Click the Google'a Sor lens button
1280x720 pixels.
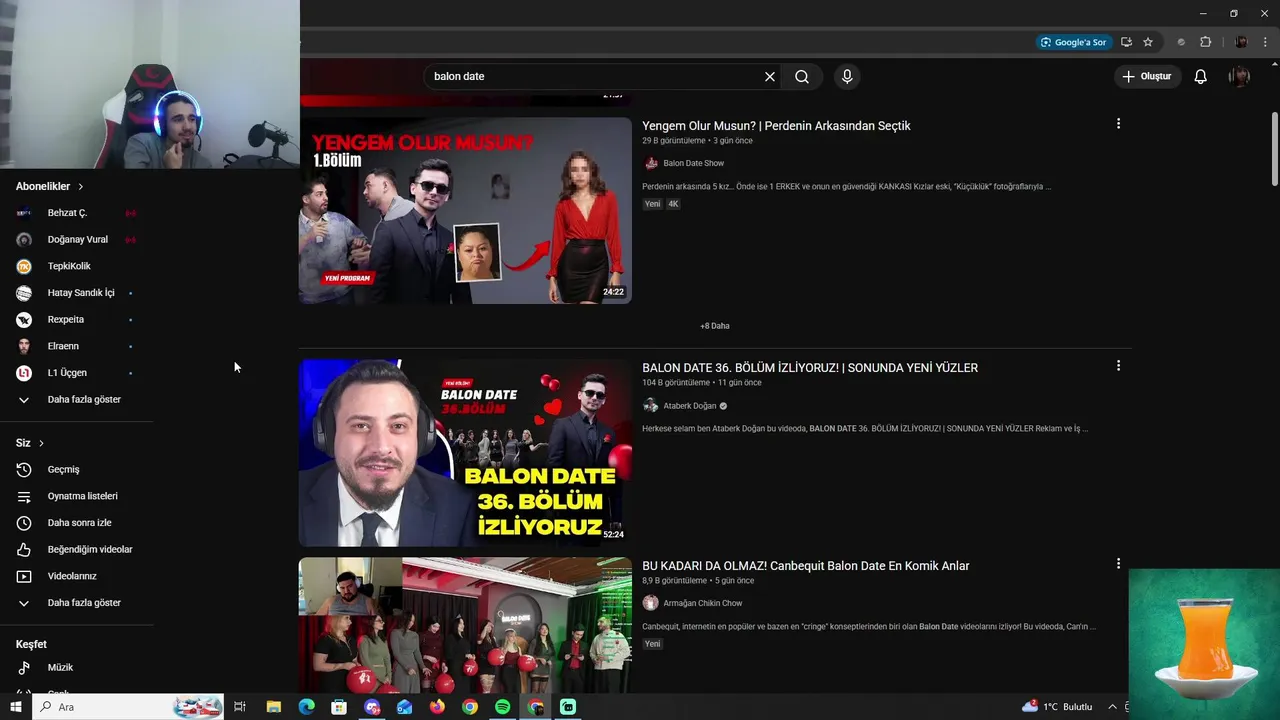[1073, 42]
